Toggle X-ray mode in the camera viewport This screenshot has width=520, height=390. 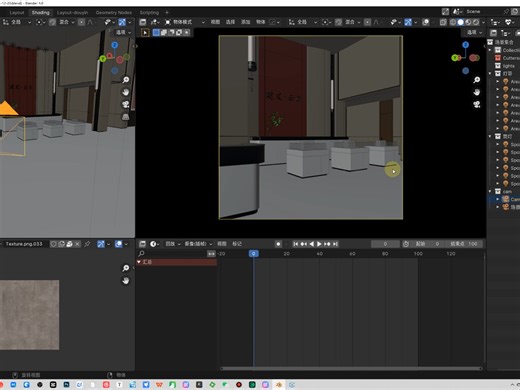(443, 22)
